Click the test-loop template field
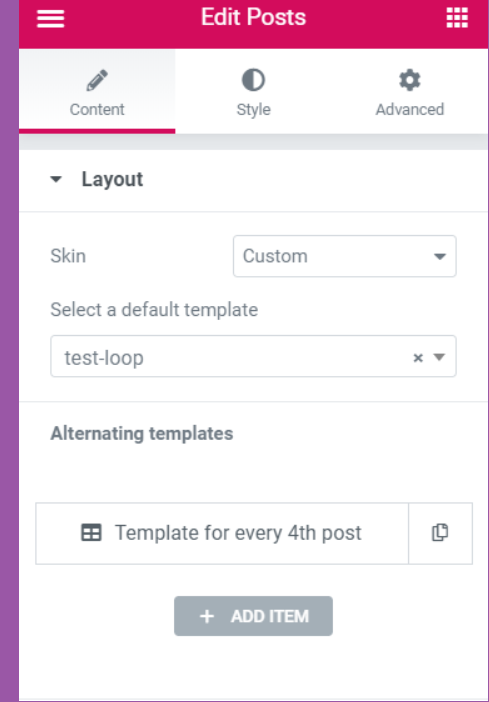The image size is (489, 702). (253, 356)
